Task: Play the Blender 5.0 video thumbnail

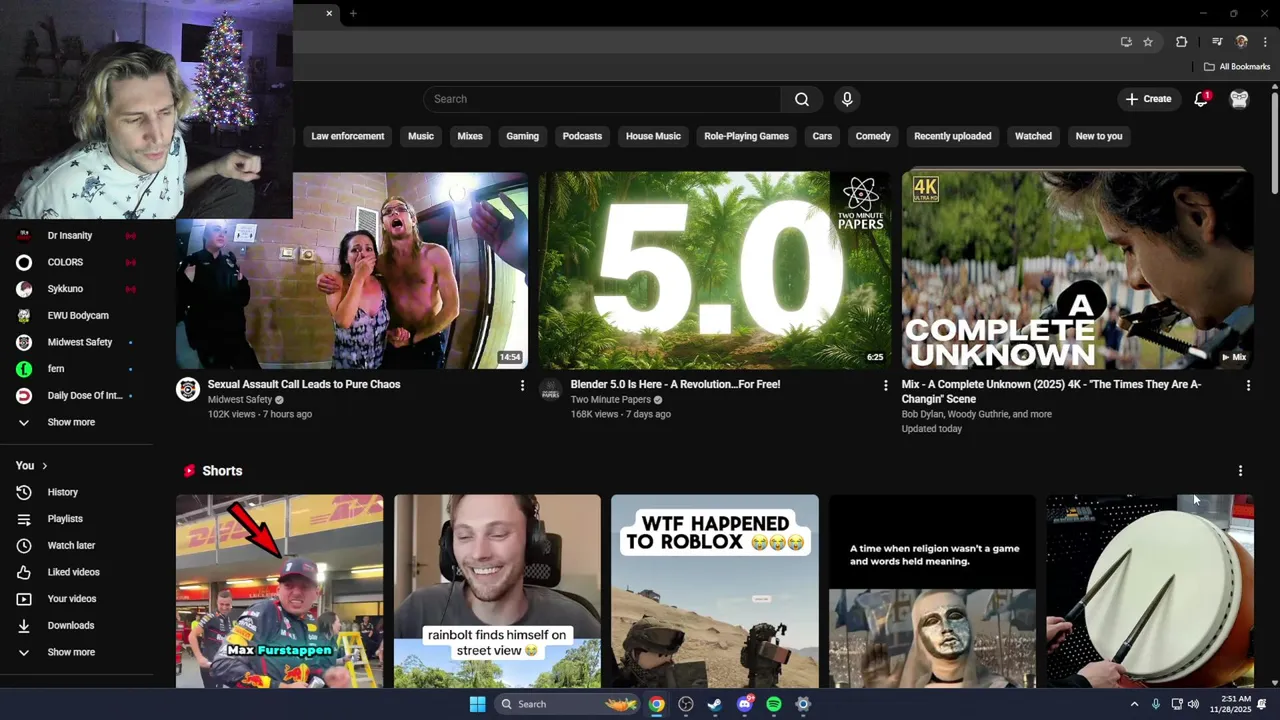Action: (714, 270)
